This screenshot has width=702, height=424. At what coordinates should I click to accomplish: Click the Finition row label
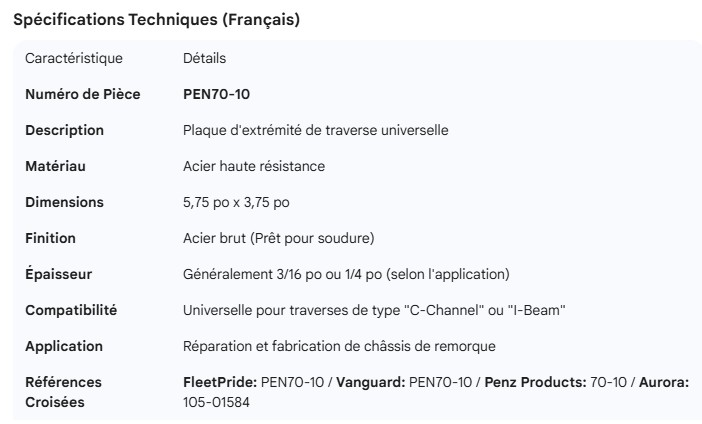tap(50, 238)
